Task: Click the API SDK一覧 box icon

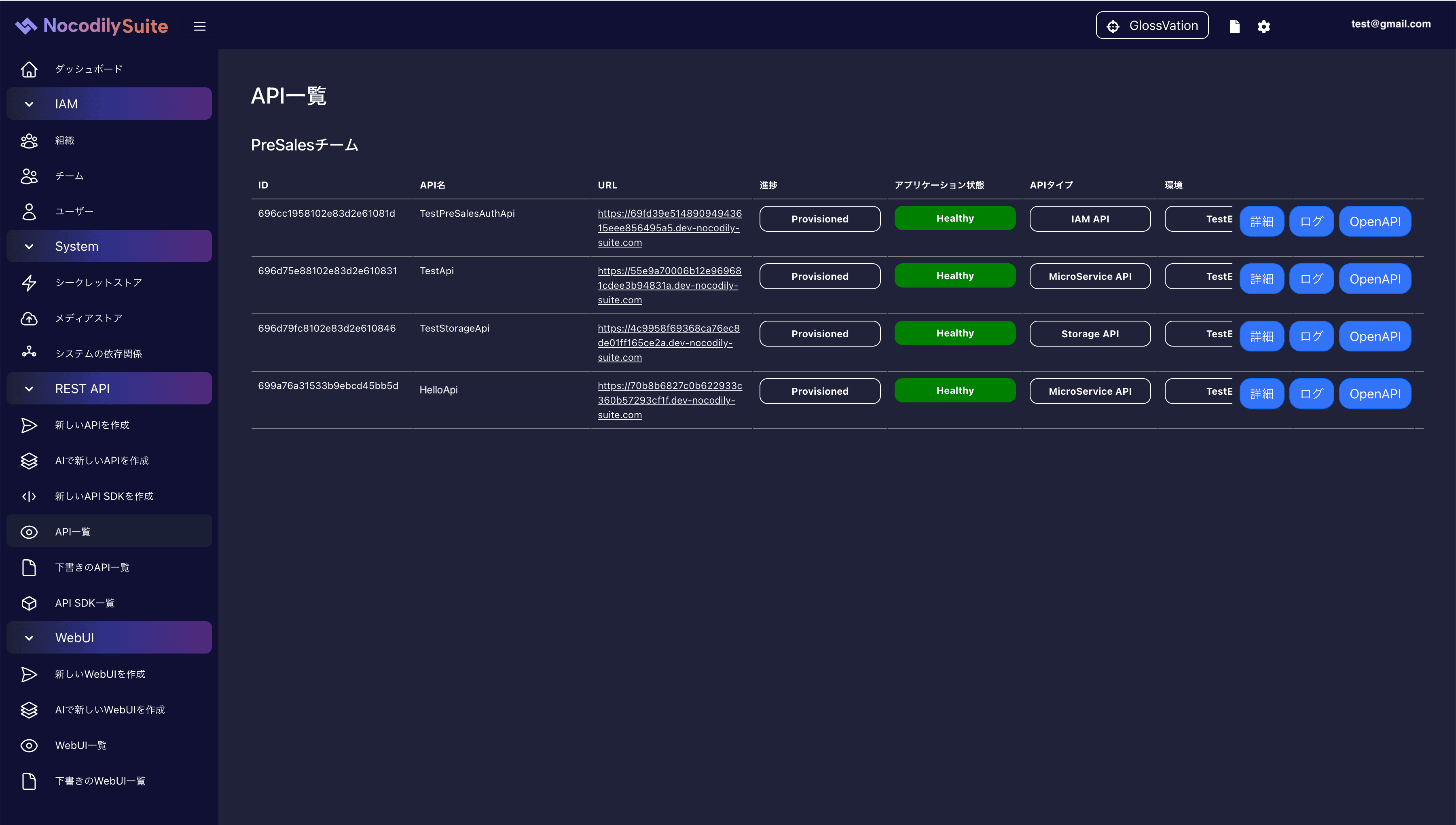Action: click(x=30, y=603)
